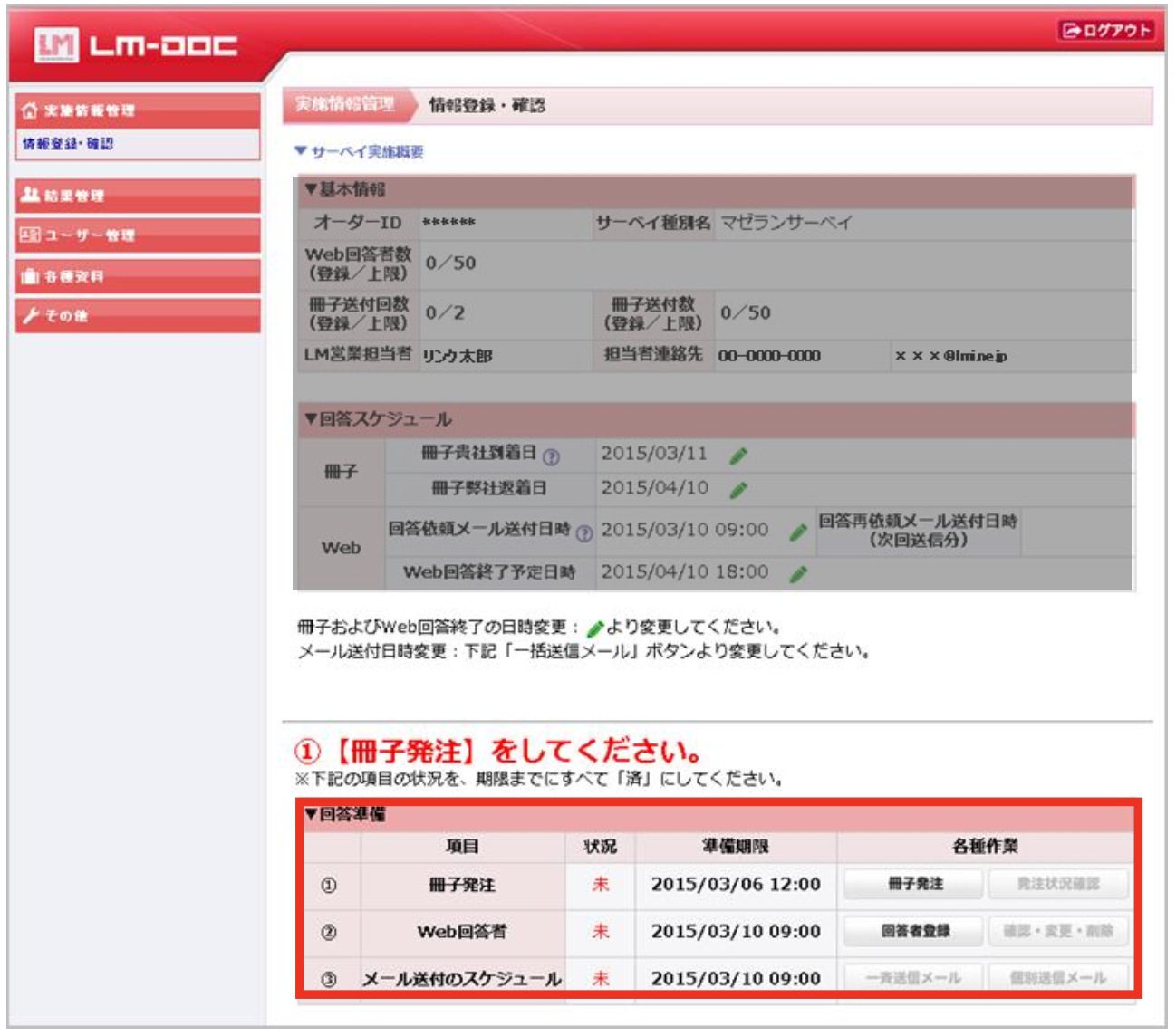
Task: Open the 結果管理 sidebar menu
Action: coord(138,196)
